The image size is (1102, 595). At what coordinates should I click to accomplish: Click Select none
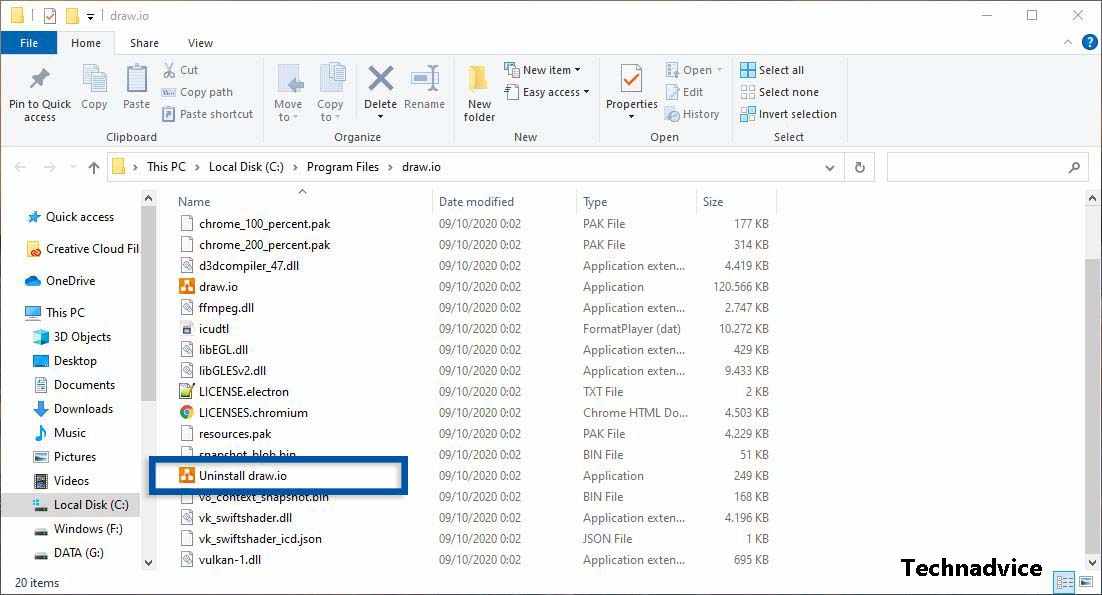point(779,92)
